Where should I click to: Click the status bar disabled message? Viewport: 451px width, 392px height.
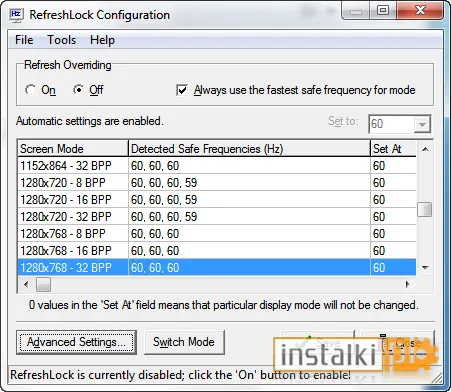click(180, 375)
